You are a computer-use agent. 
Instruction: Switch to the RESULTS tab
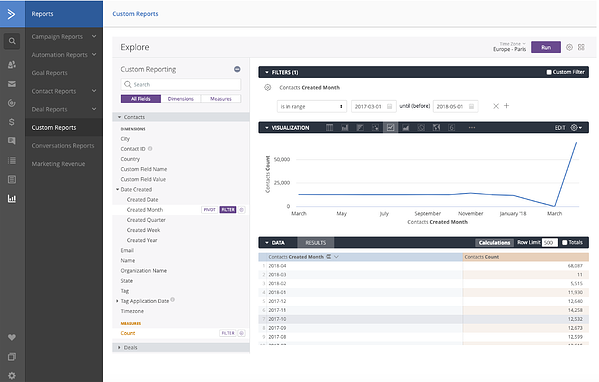(x=316, y=243)
